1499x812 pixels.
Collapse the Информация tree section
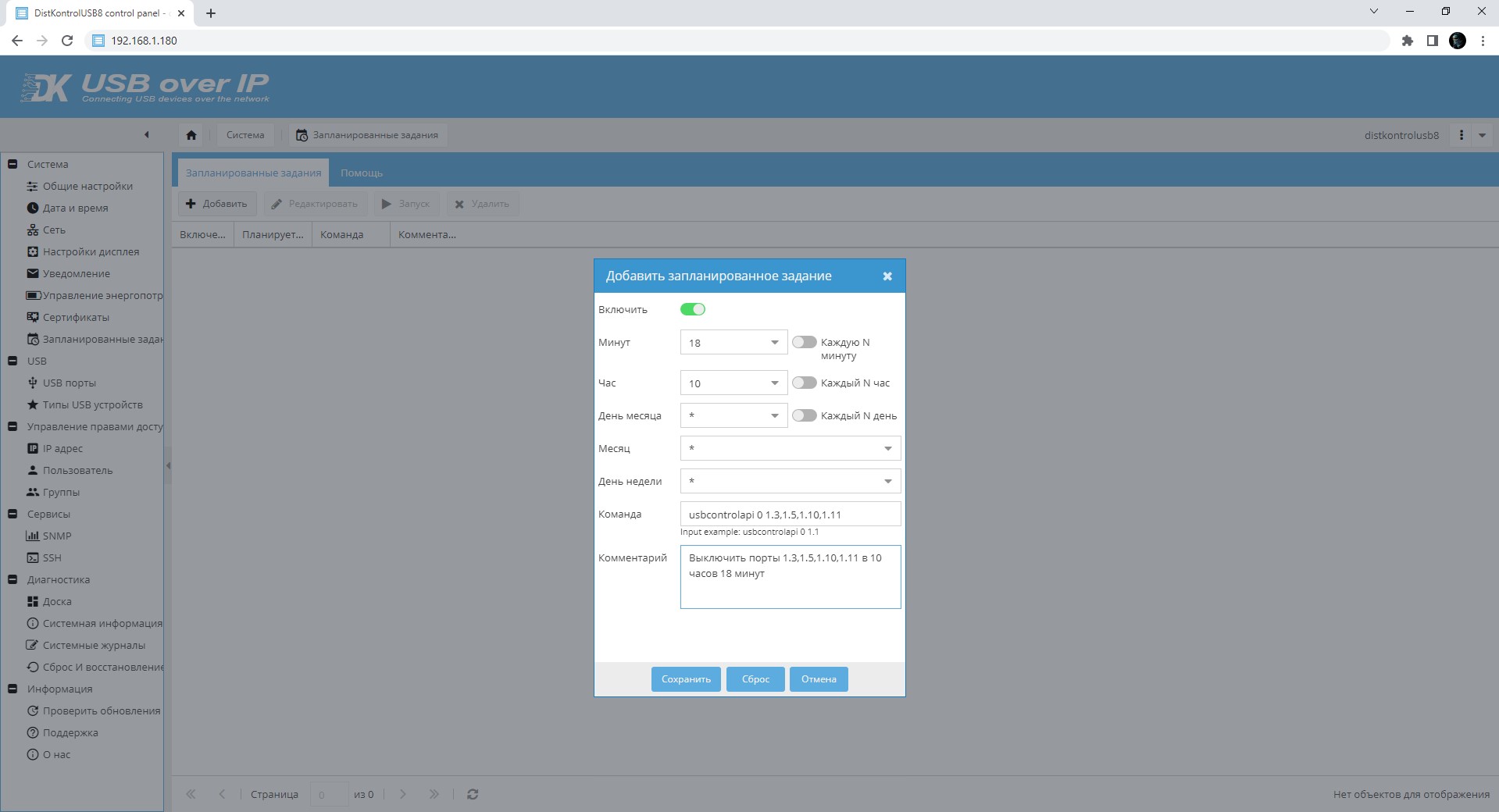coord(12,689)
